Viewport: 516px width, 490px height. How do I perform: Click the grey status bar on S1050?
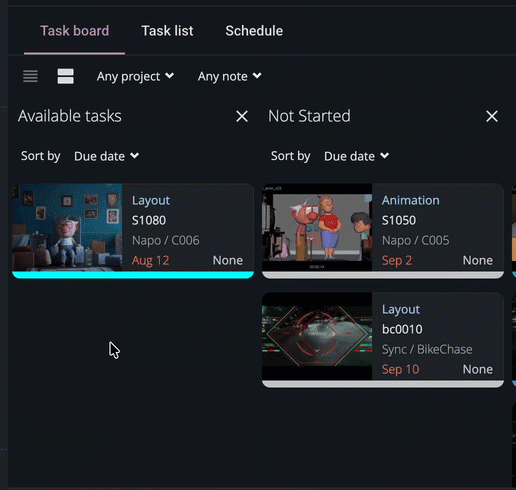383,275
